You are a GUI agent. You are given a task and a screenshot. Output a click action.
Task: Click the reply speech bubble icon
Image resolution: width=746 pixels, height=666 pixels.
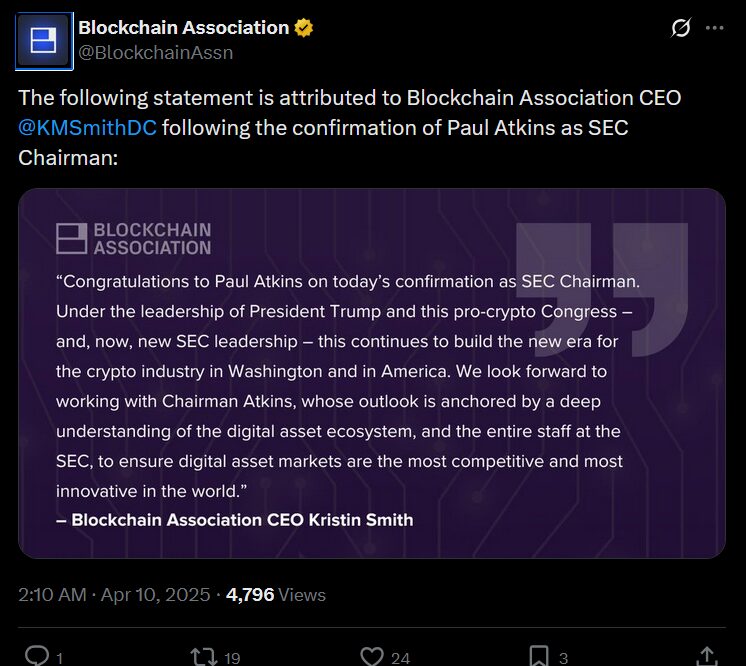(x=36, y=655)
